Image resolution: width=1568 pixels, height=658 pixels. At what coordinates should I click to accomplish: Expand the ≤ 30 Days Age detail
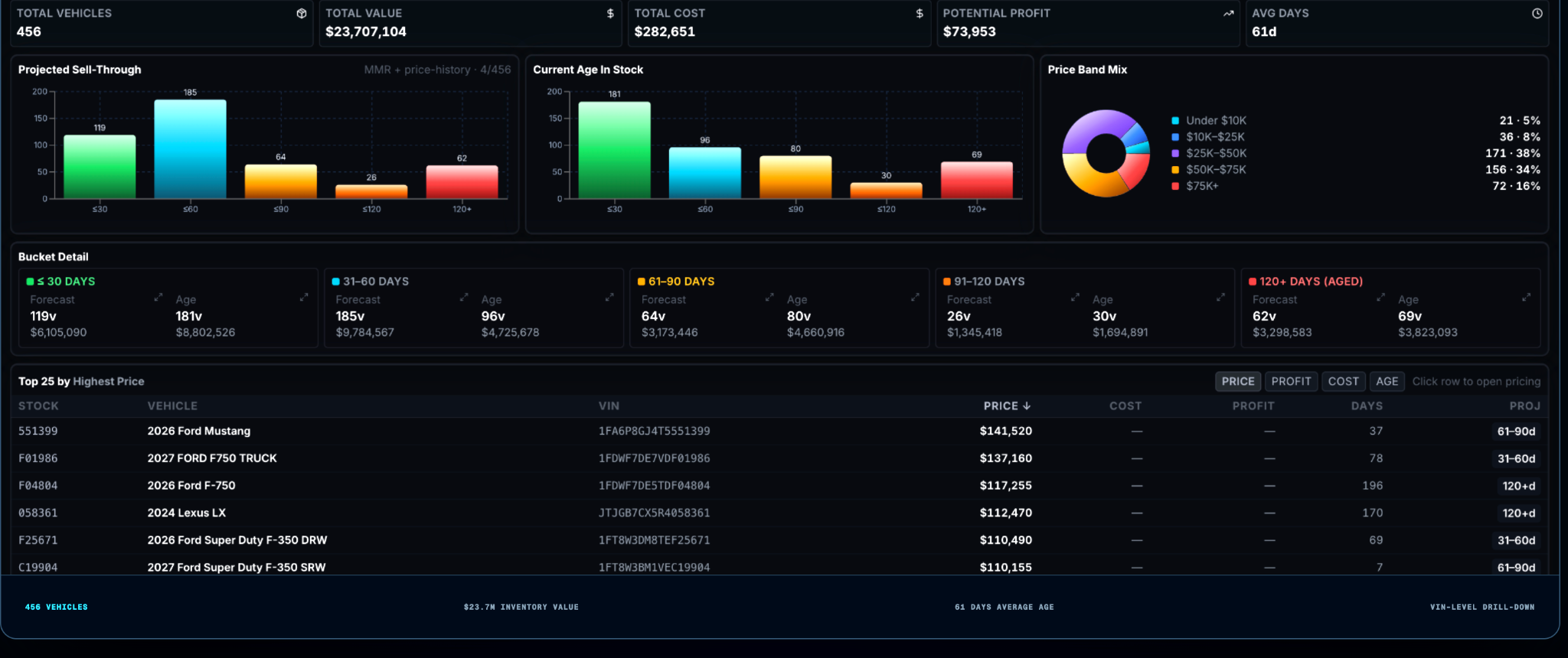point(304,297)
